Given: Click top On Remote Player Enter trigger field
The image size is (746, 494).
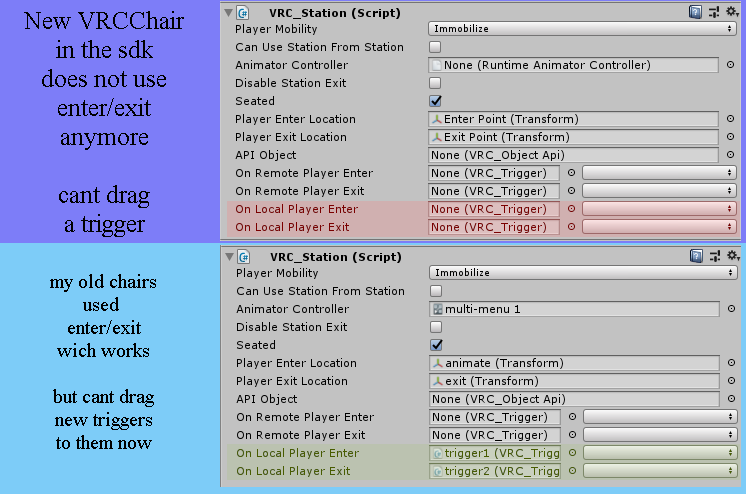Looking at the screenshot, I should [494, 173].
